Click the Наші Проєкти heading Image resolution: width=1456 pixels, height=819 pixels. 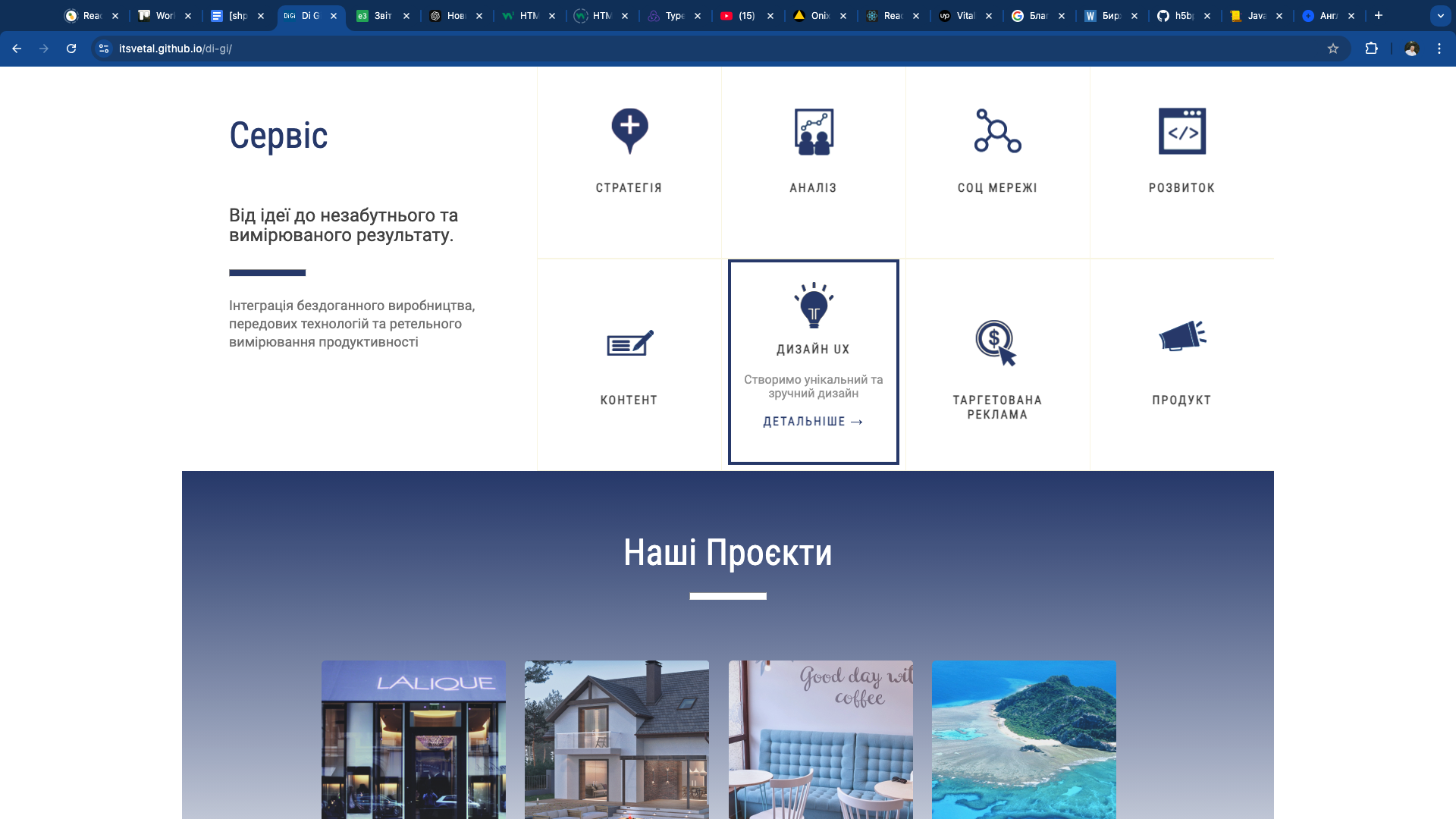(728, 553)
